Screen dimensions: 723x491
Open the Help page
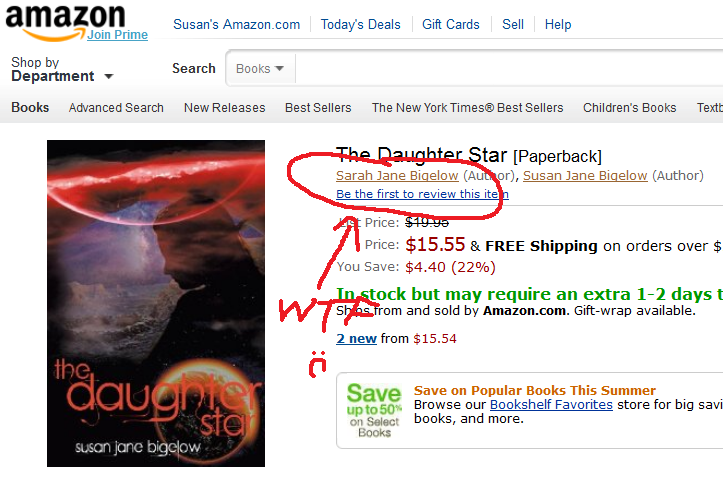click(x=558, y=24)
